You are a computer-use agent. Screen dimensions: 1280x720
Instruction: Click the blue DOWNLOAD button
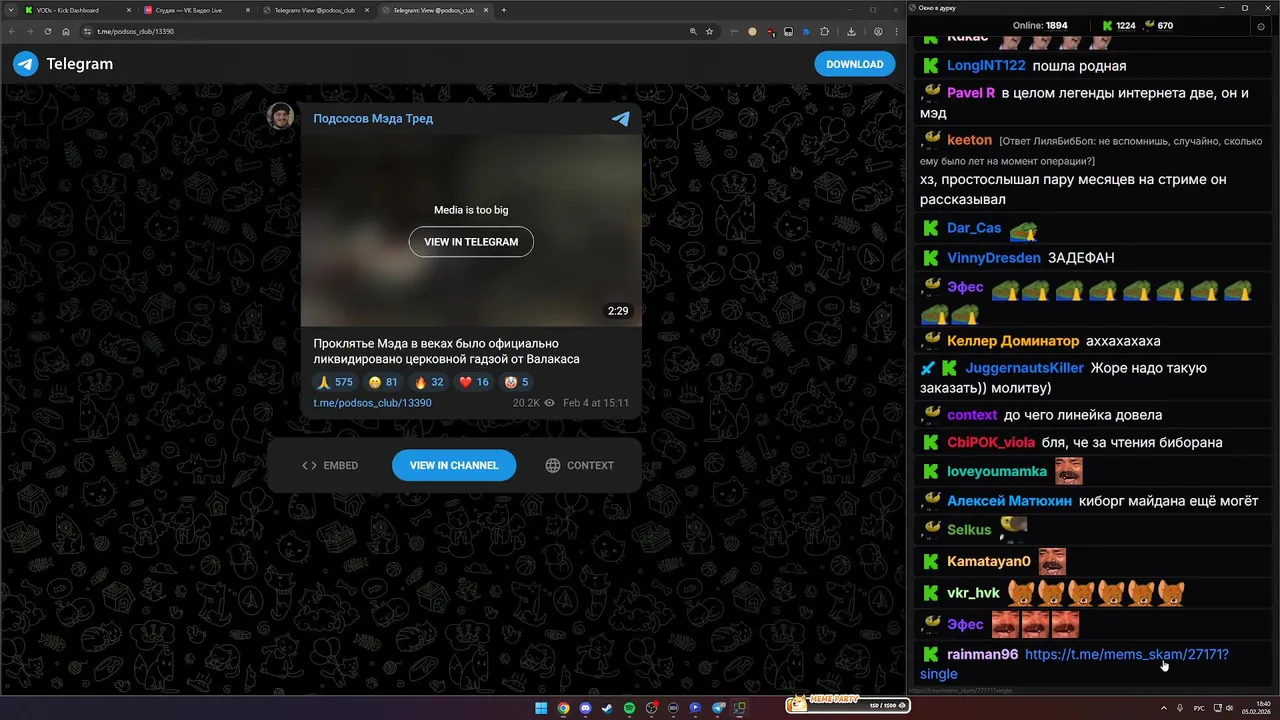(x=855, y=64)
